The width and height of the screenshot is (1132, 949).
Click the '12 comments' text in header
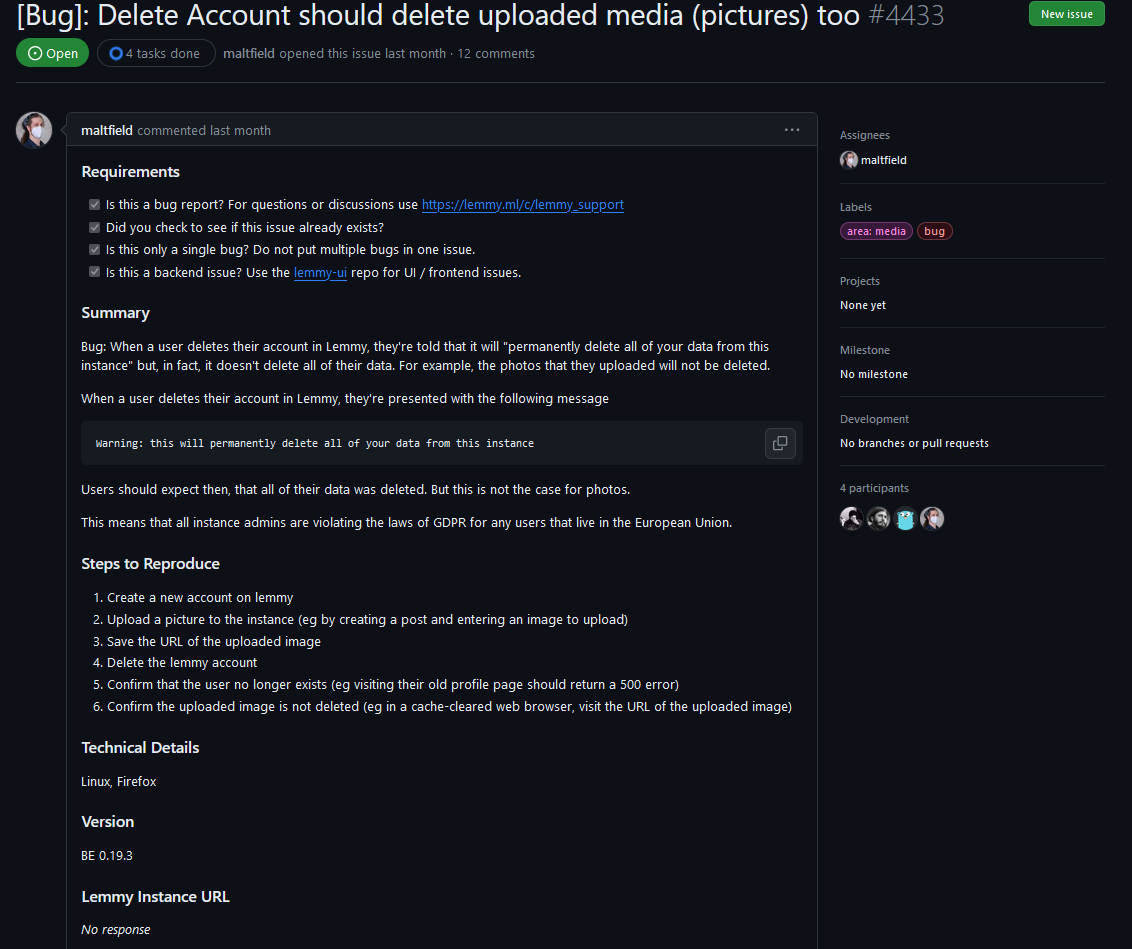(x=496, y=53)
